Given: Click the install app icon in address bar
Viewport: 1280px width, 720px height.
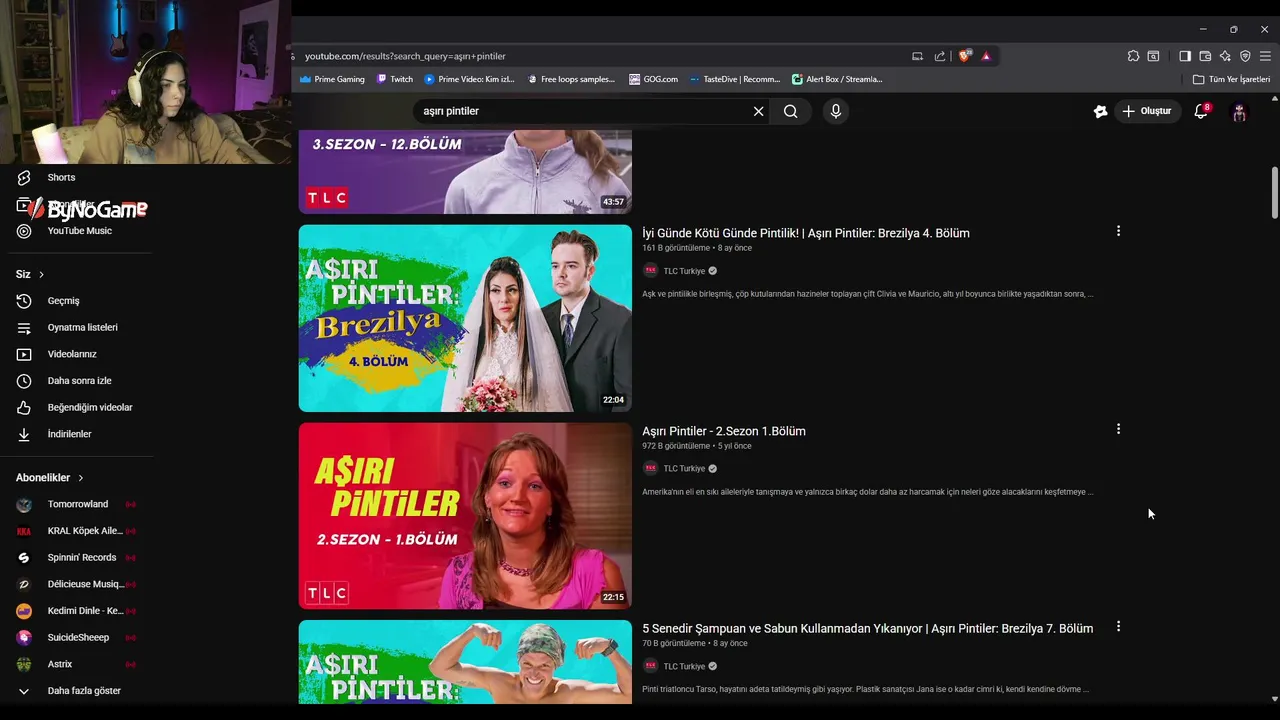Looking at the screenshot, I should tap(917, 56).
